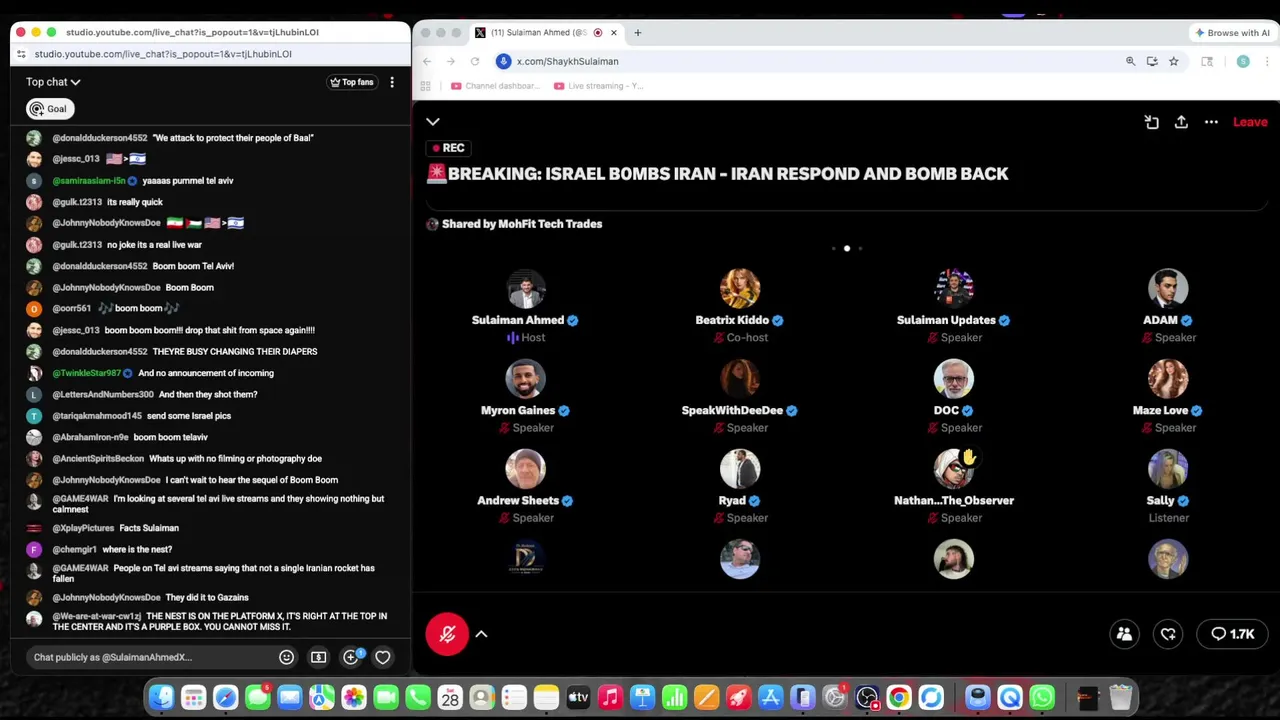1280x720 pixels.
Task: Open the browser apps grid icon
Action: 426,86
